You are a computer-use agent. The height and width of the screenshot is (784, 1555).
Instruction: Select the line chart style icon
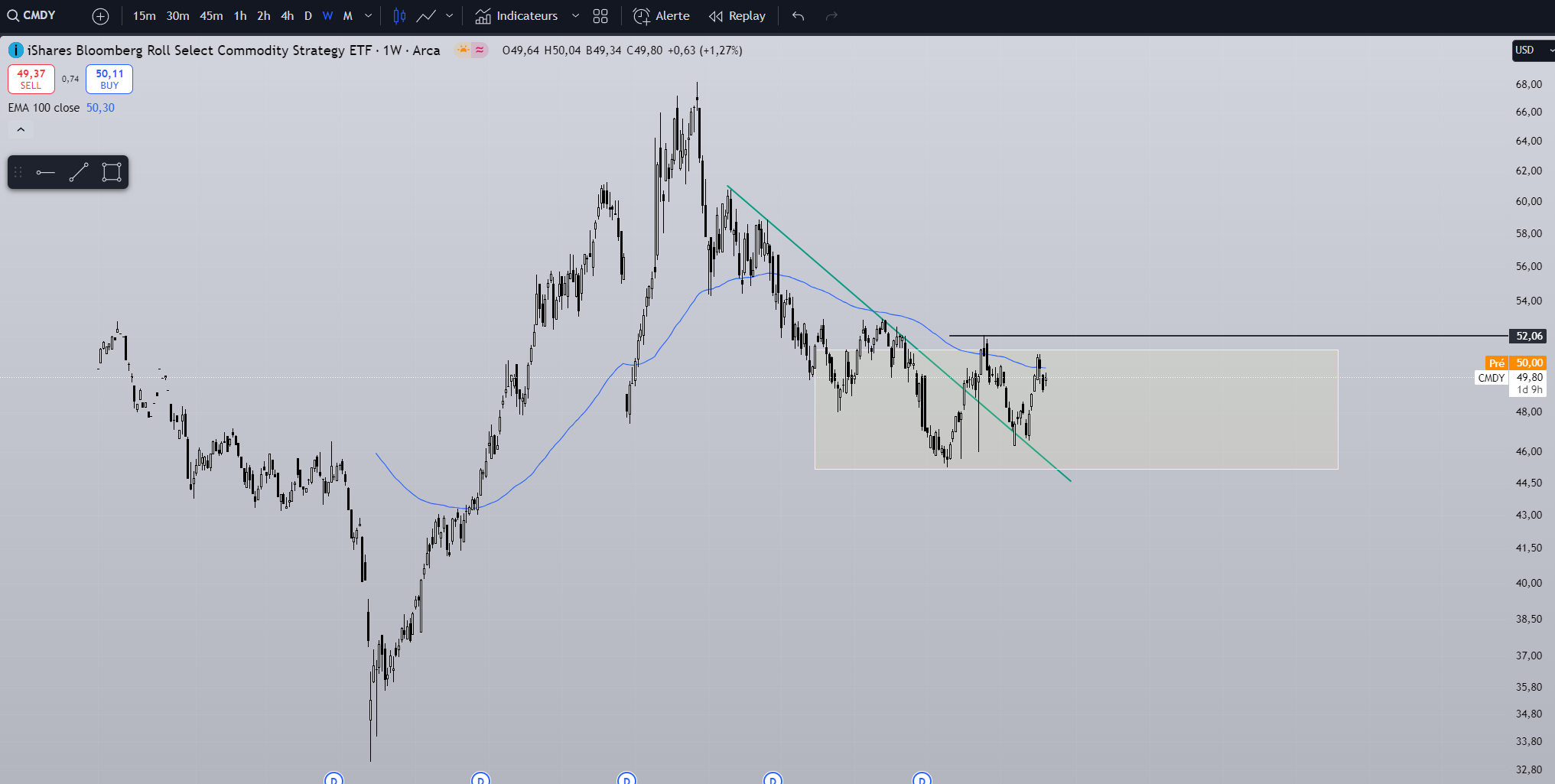coord(426,16)
